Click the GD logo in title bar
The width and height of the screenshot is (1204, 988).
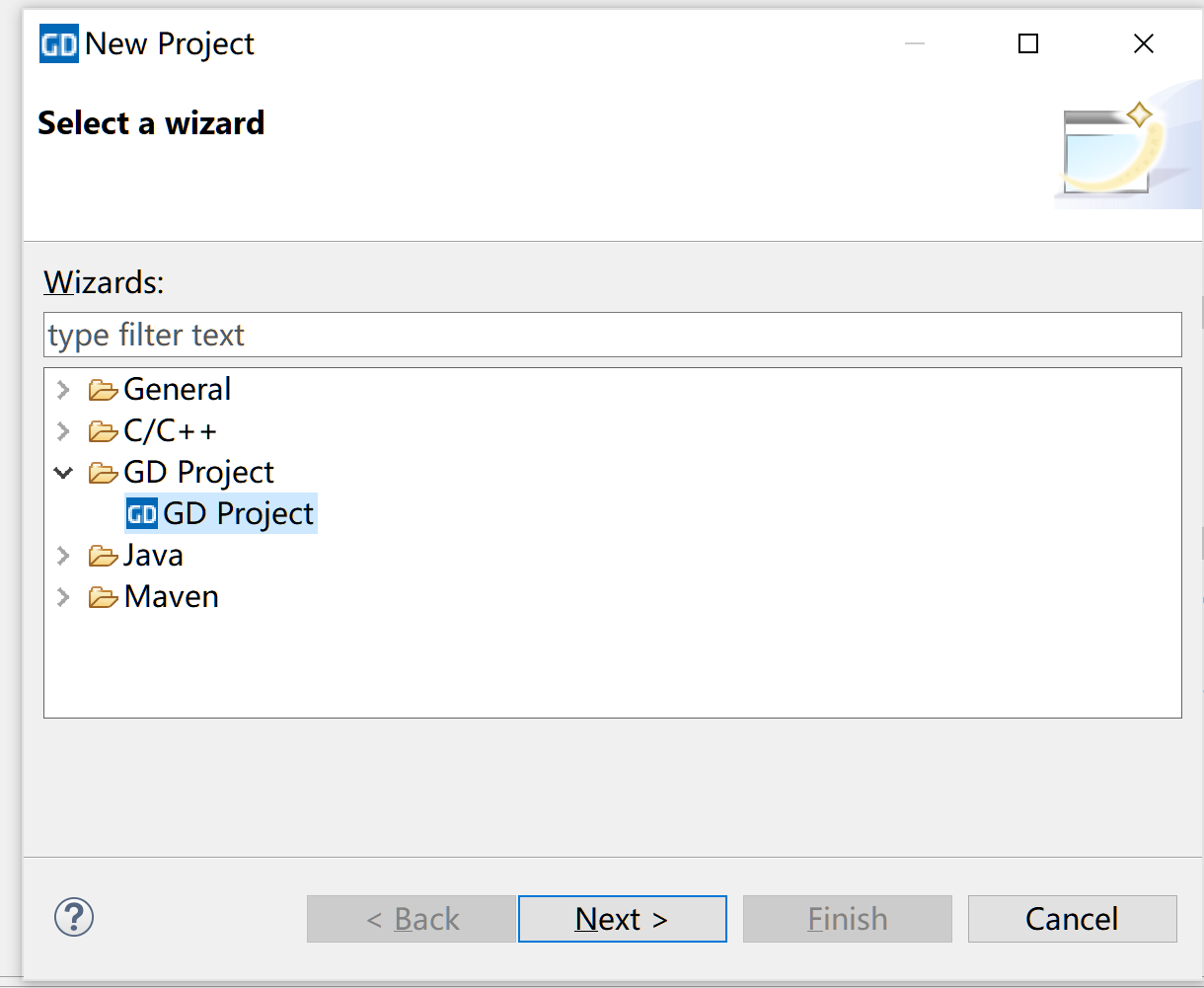pos(59,44)
